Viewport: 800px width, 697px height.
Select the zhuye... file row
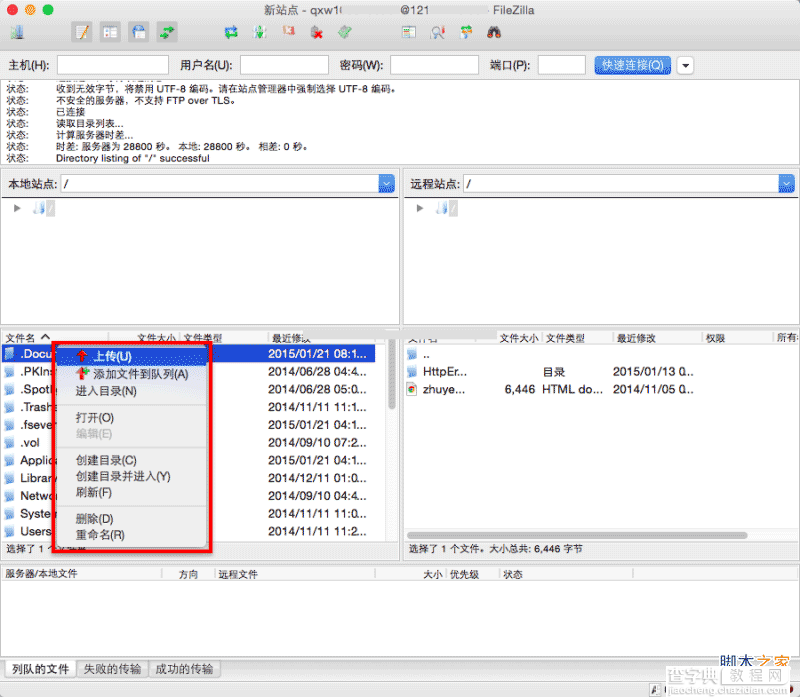(x=600, y=390)
